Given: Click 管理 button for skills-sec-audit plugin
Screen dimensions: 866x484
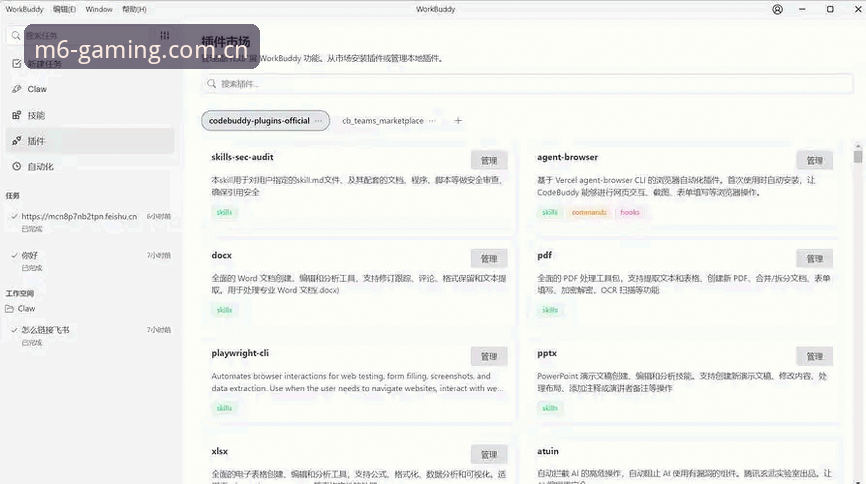Looking at the screenshot, I should 489,160.
